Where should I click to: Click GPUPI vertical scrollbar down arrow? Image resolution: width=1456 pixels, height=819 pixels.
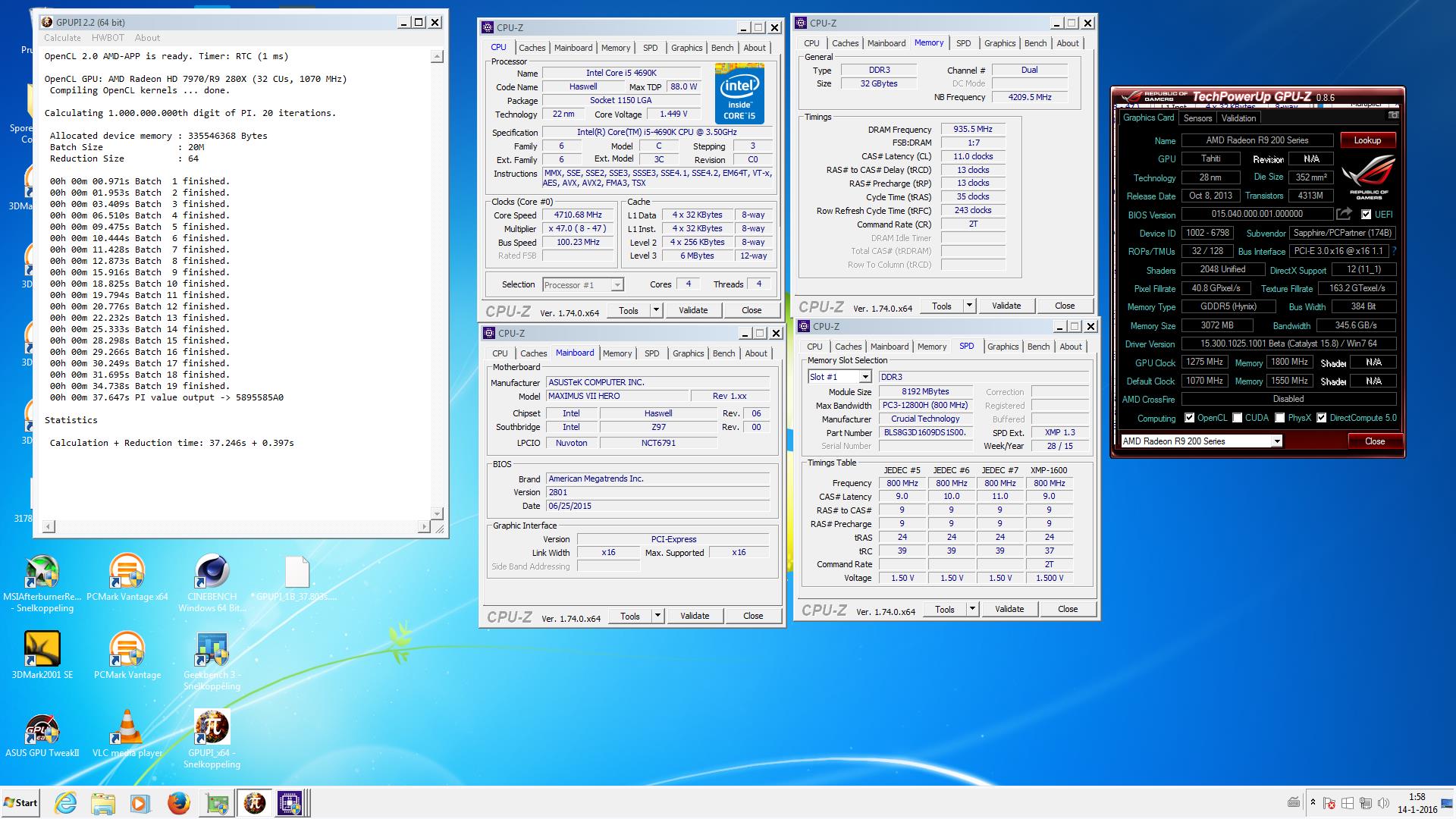click(437, 513)
